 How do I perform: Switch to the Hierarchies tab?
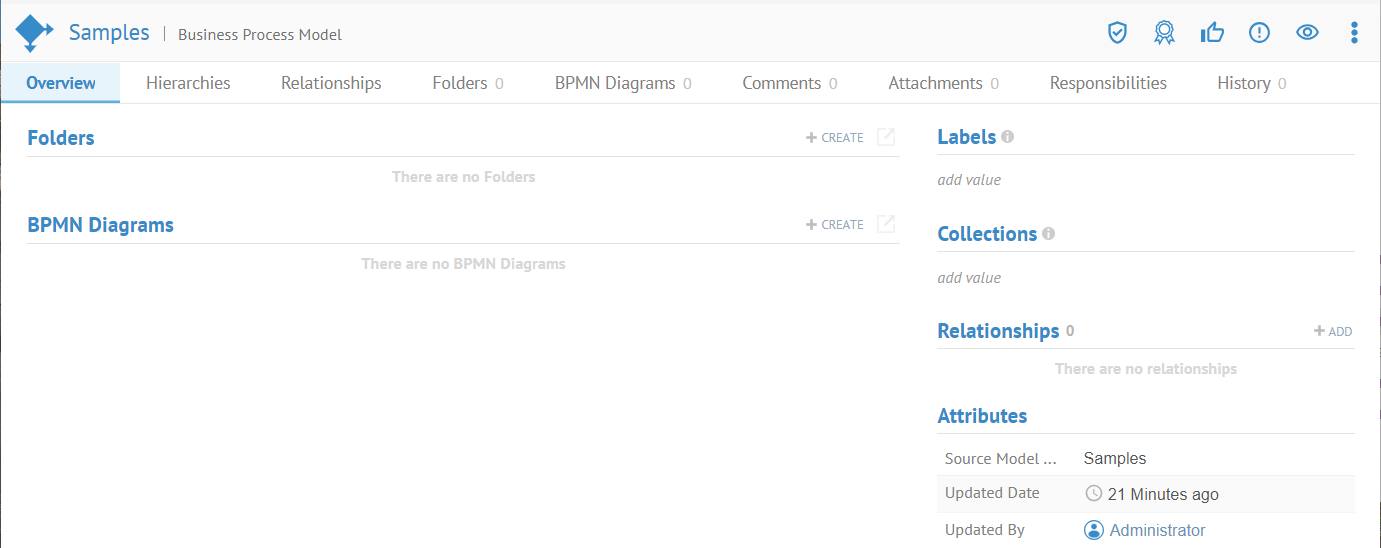(x=188, y=83)
